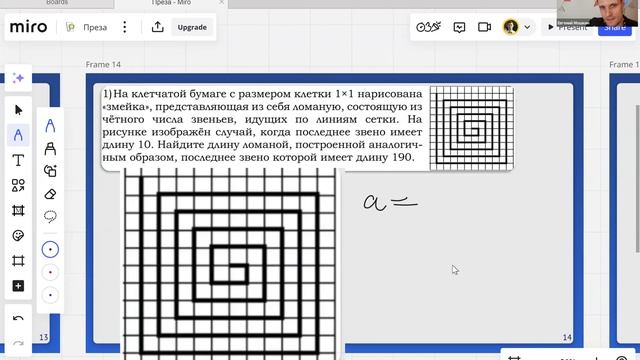Image resolution: width=640 pixels, height=360 pixels.
Task: Choose the pen in drawing submenu
Action: pos(50,125)
